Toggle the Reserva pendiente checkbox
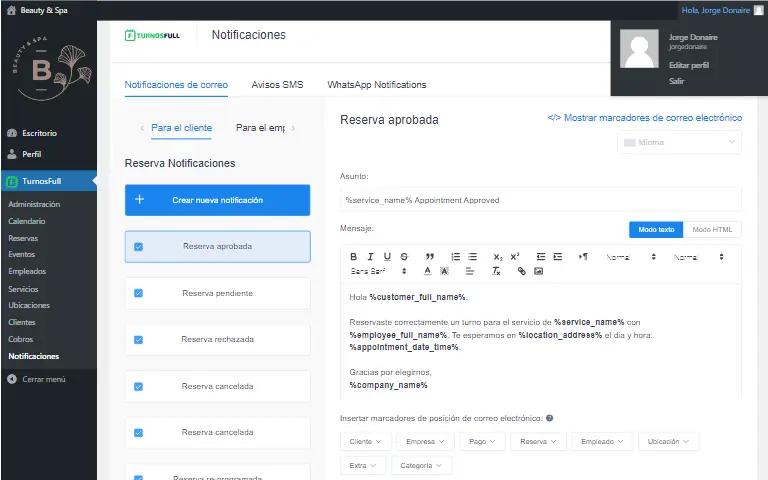768x480 pixels. click(138, 293)
